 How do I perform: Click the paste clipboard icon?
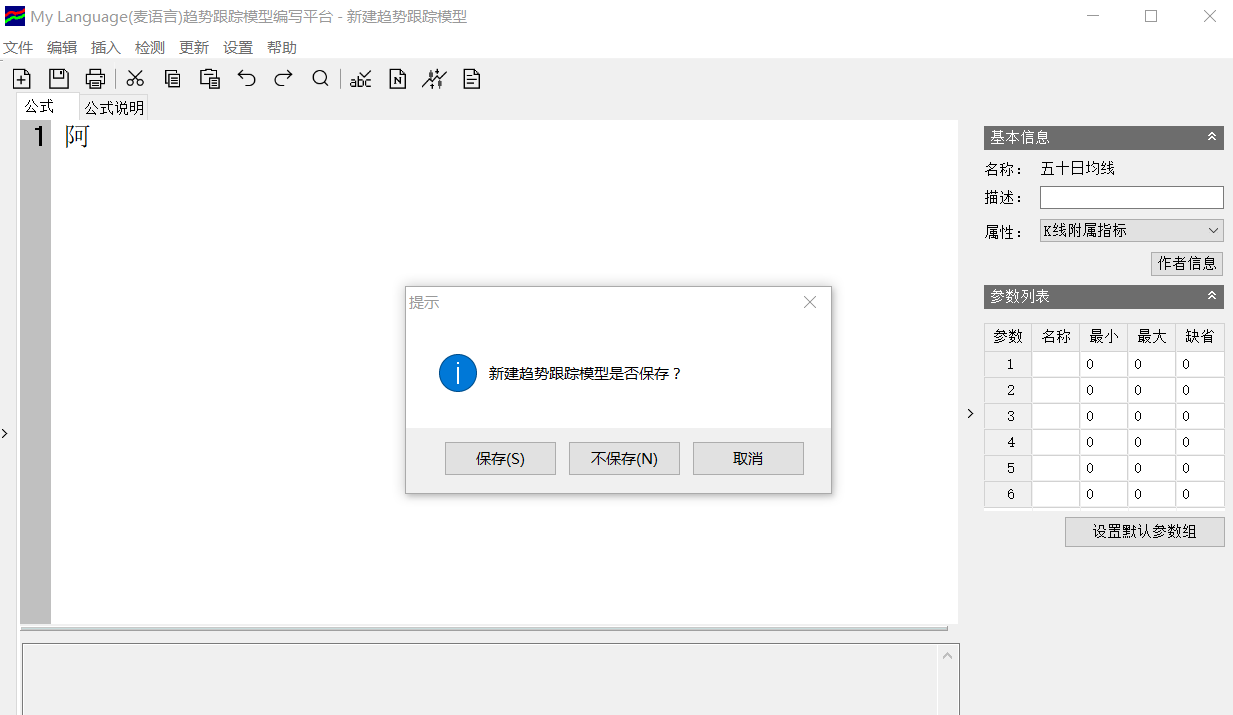pos(209,79)
